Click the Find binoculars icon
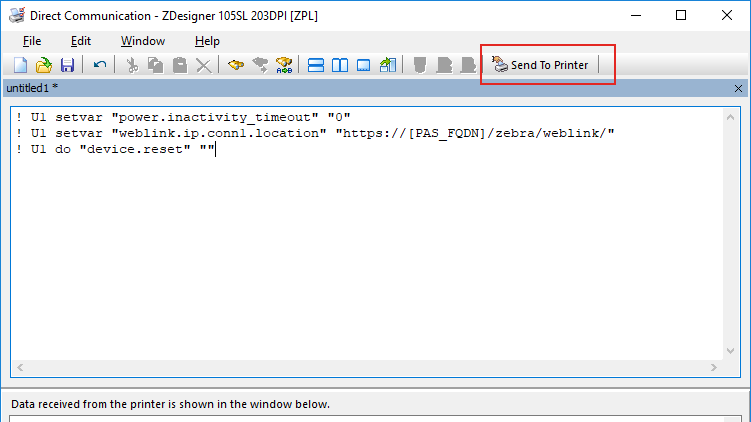 [236, 65]
